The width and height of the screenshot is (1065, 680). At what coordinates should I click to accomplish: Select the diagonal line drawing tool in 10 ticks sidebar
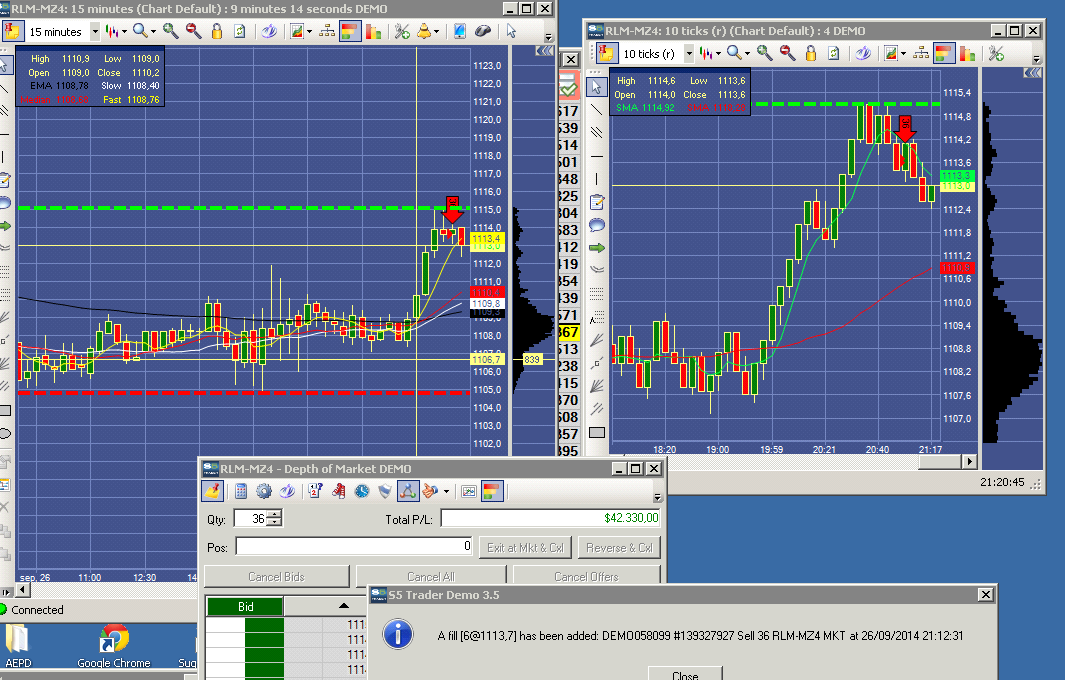(596, 109)
